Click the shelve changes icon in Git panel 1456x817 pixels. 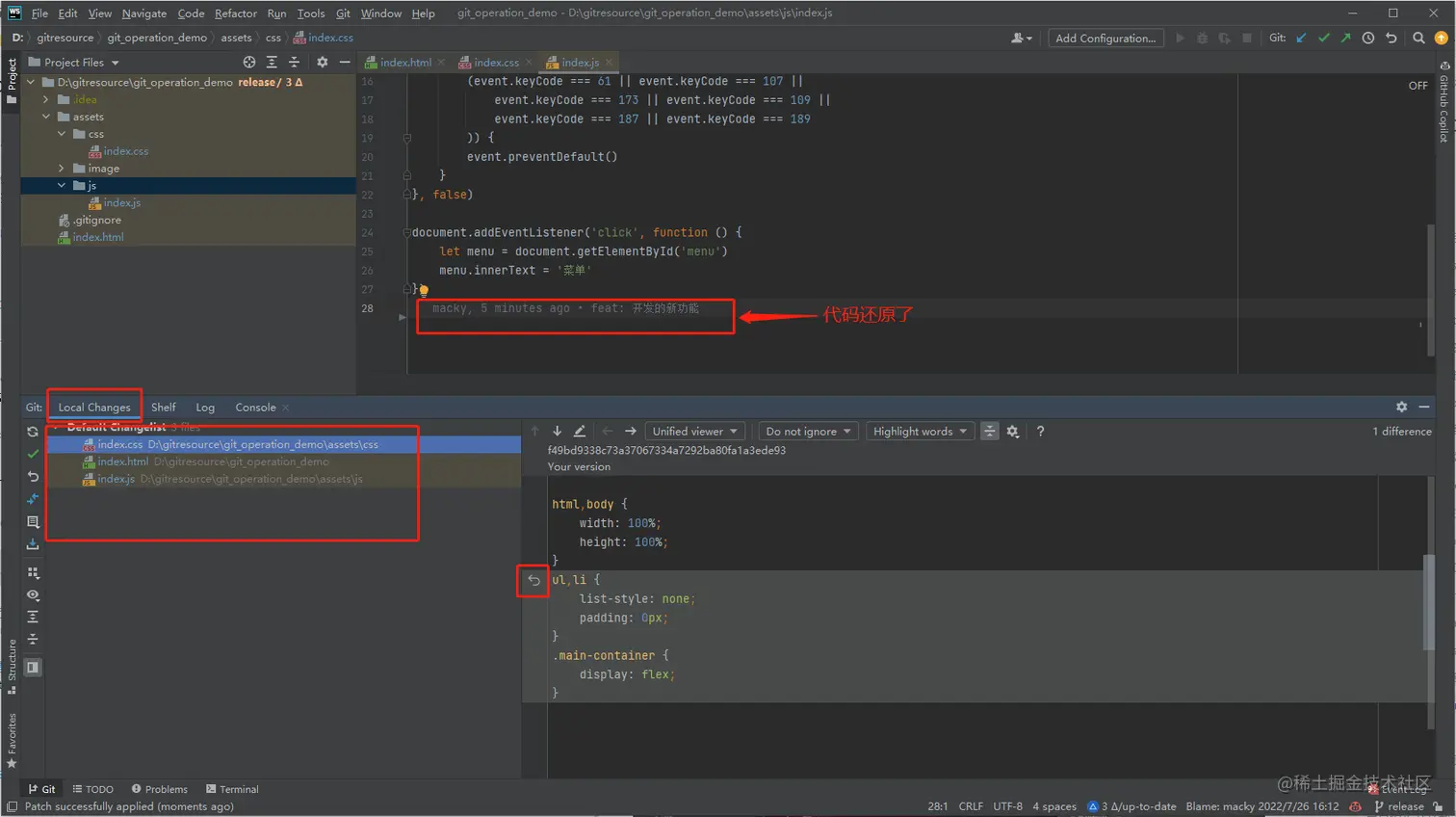pos(33,544)
